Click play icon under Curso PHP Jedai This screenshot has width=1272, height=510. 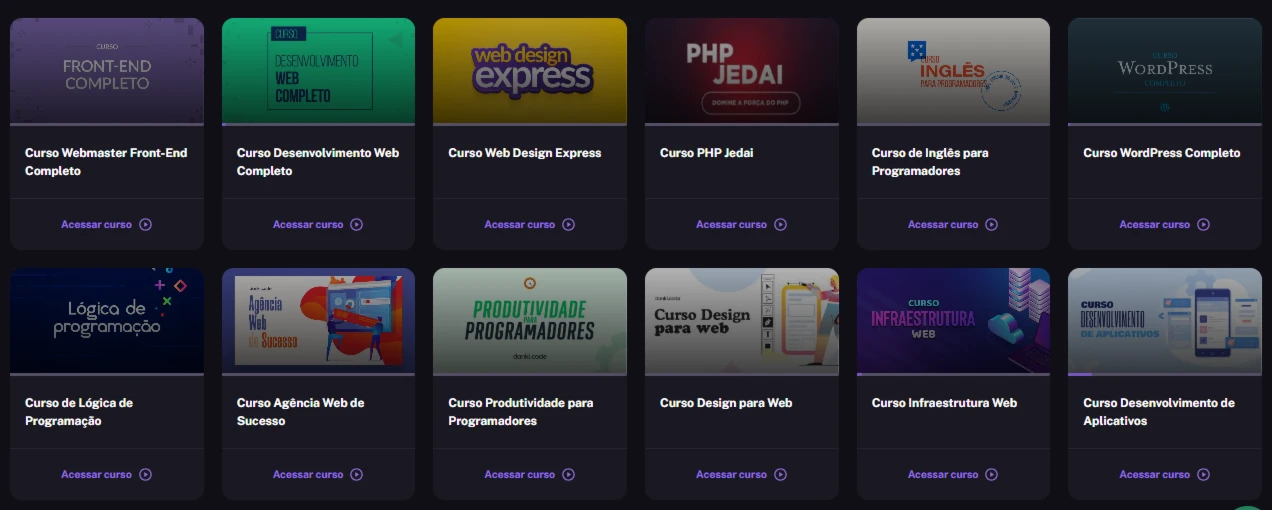(781, 225)
